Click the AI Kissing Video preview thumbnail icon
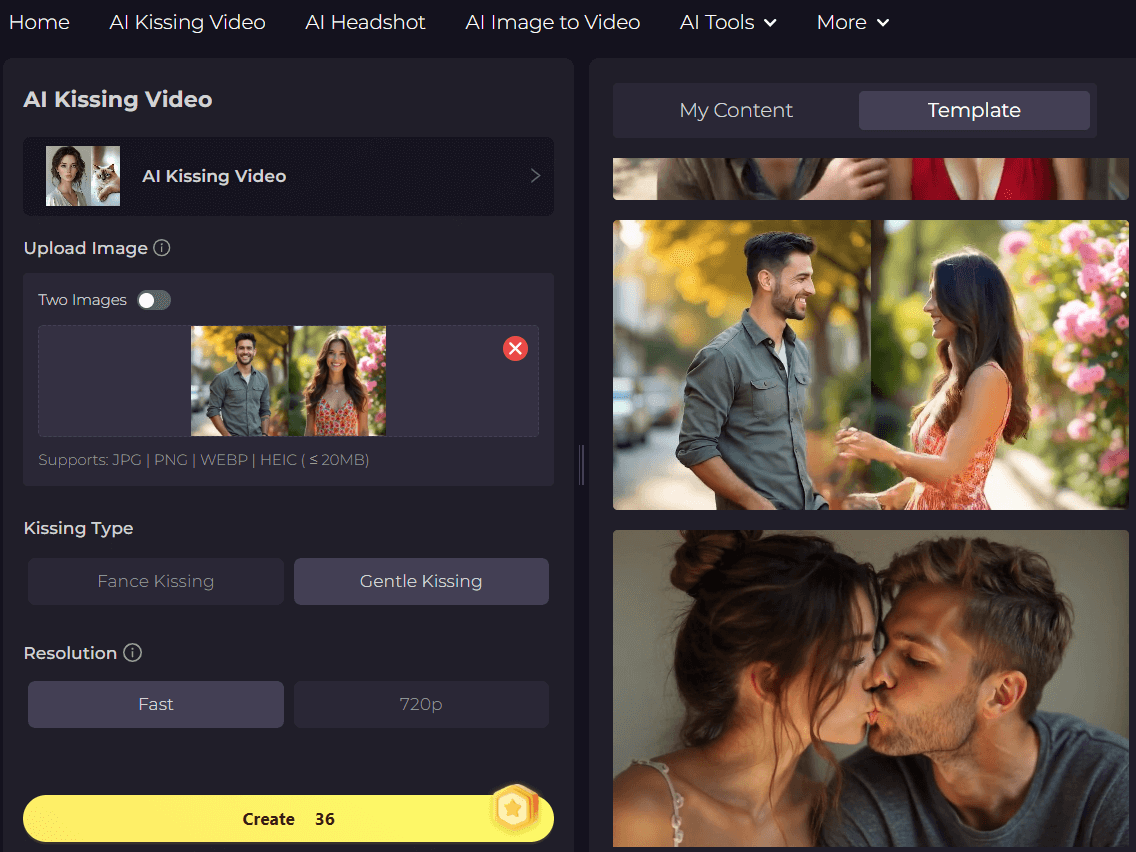The width and height of the screenshot is (1136, 852). click(83, 176)
